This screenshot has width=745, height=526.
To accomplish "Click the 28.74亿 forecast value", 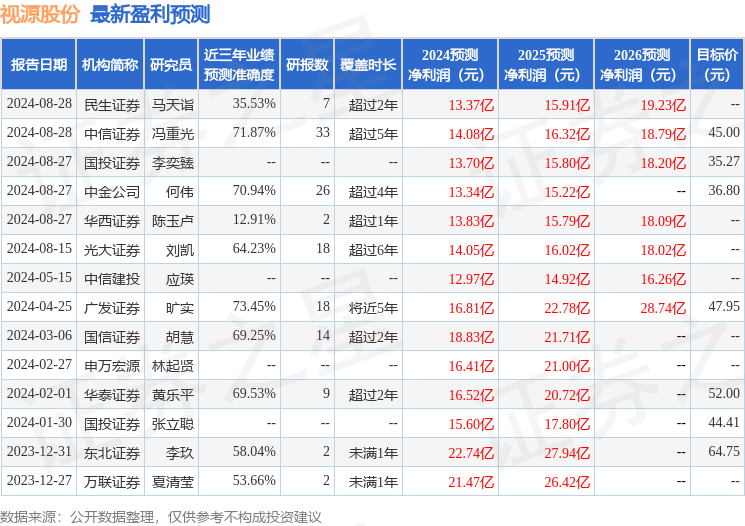I will (x=663, y=307).
